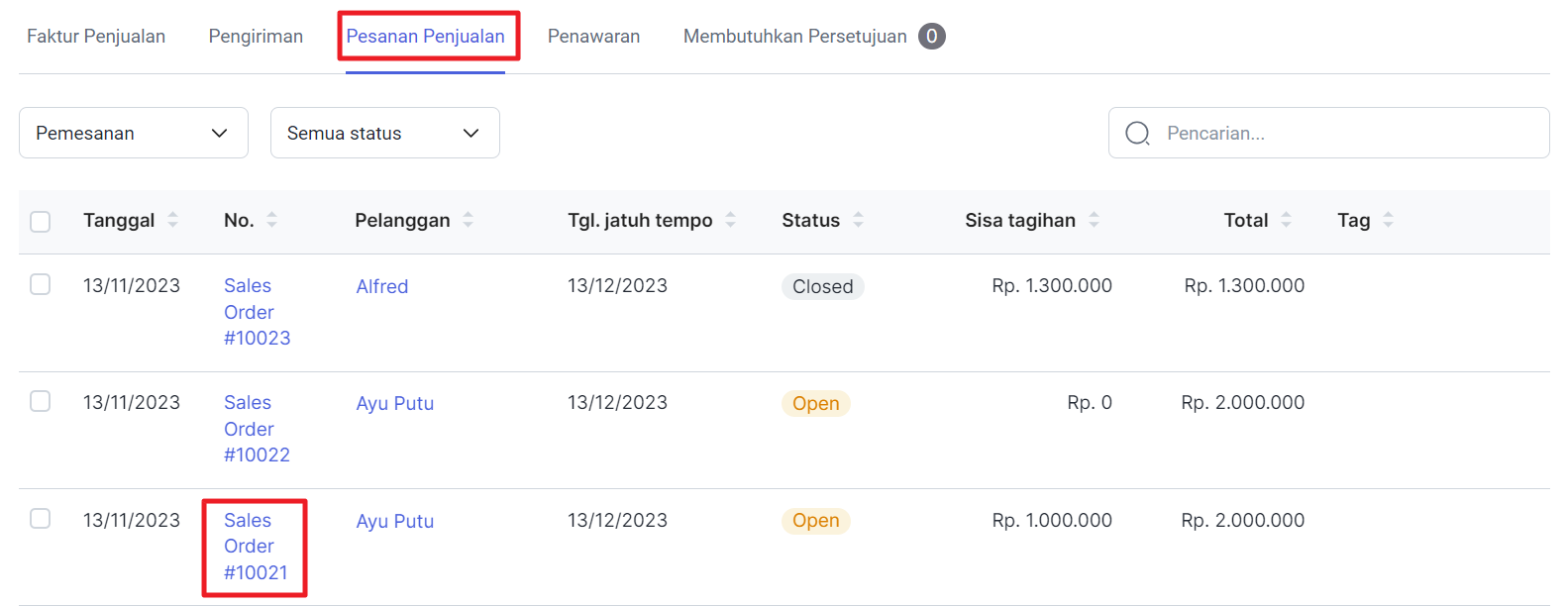Image resolution: width=1568 pixels, height=606 pixels.
Task: Open customer Alfred link
Action: [382, 286]
